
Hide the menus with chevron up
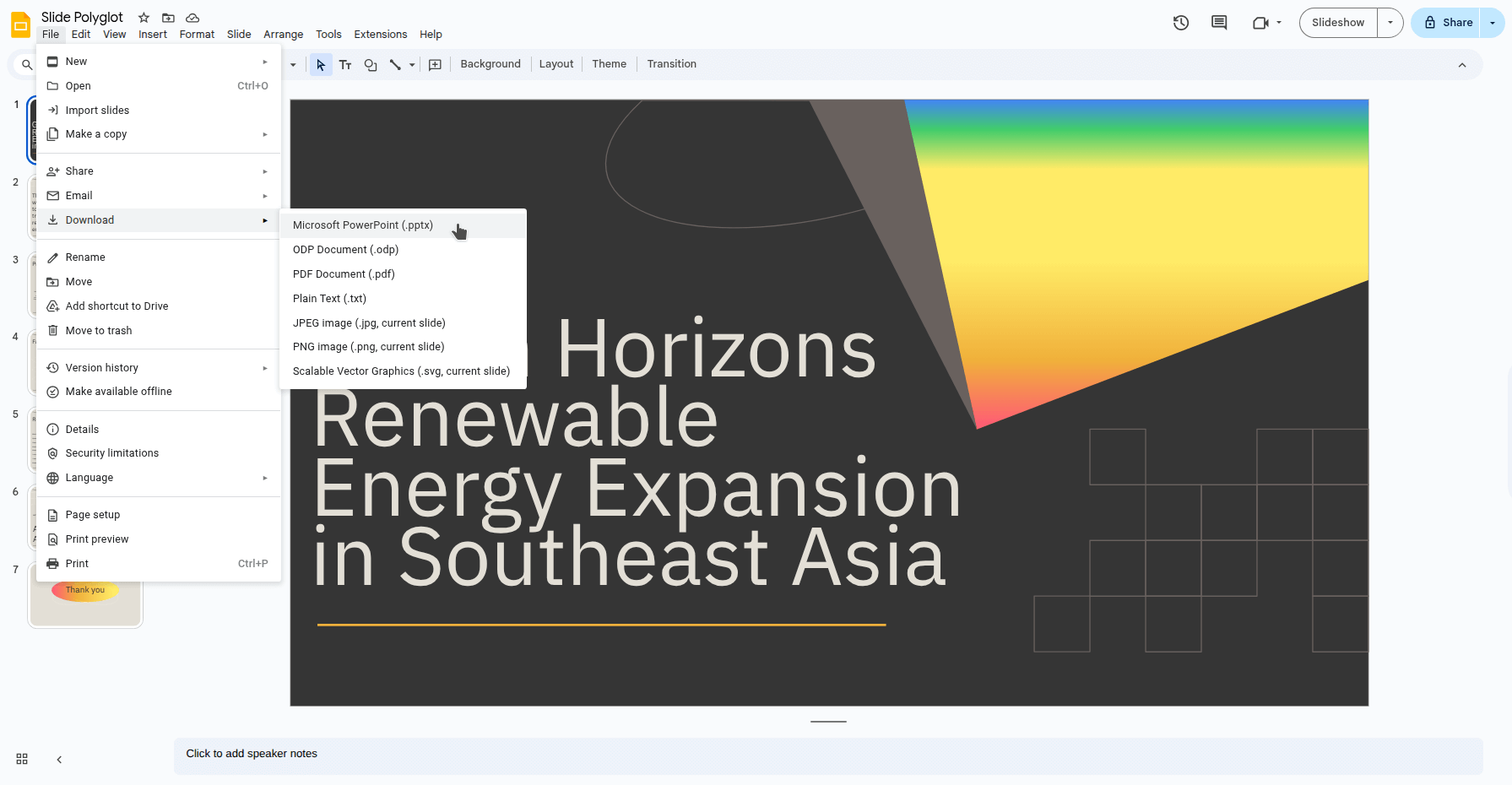click(1462, 65)
